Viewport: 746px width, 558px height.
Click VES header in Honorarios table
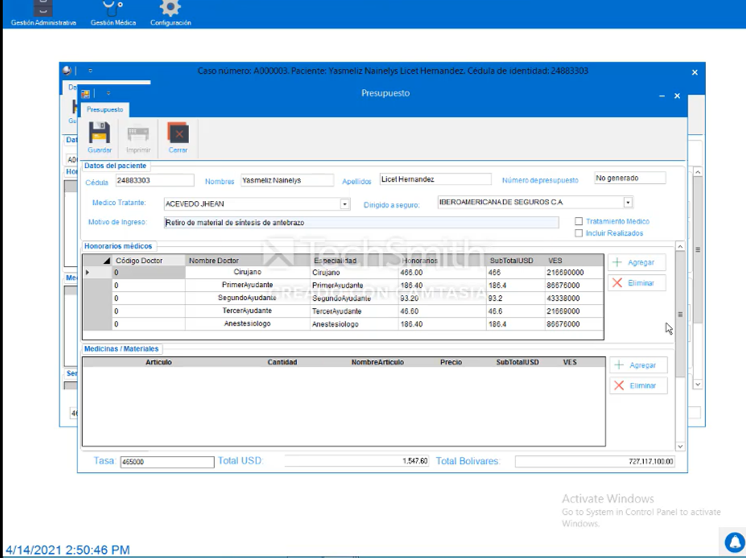[574, 260]
